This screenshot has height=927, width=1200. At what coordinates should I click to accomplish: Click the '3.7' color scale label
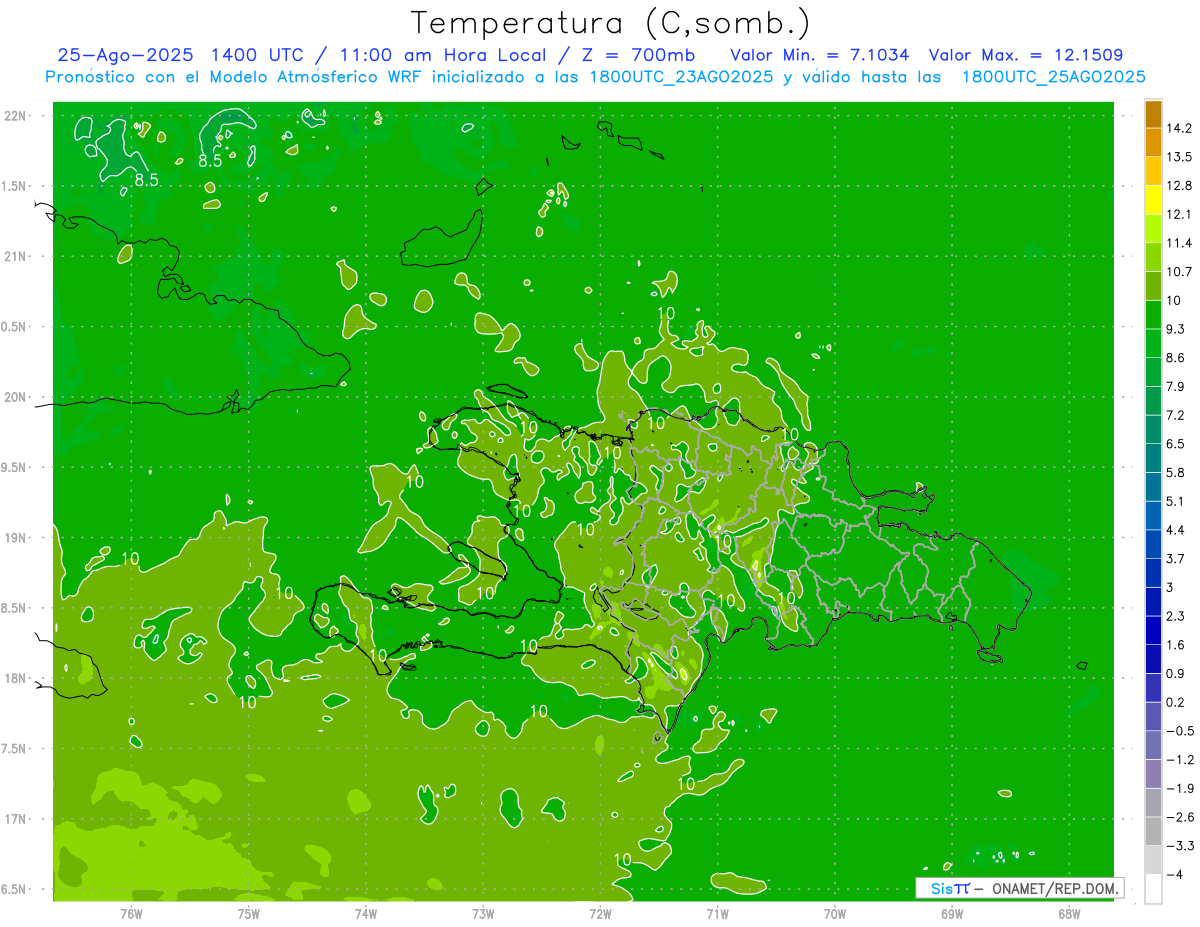[1175, 558]
